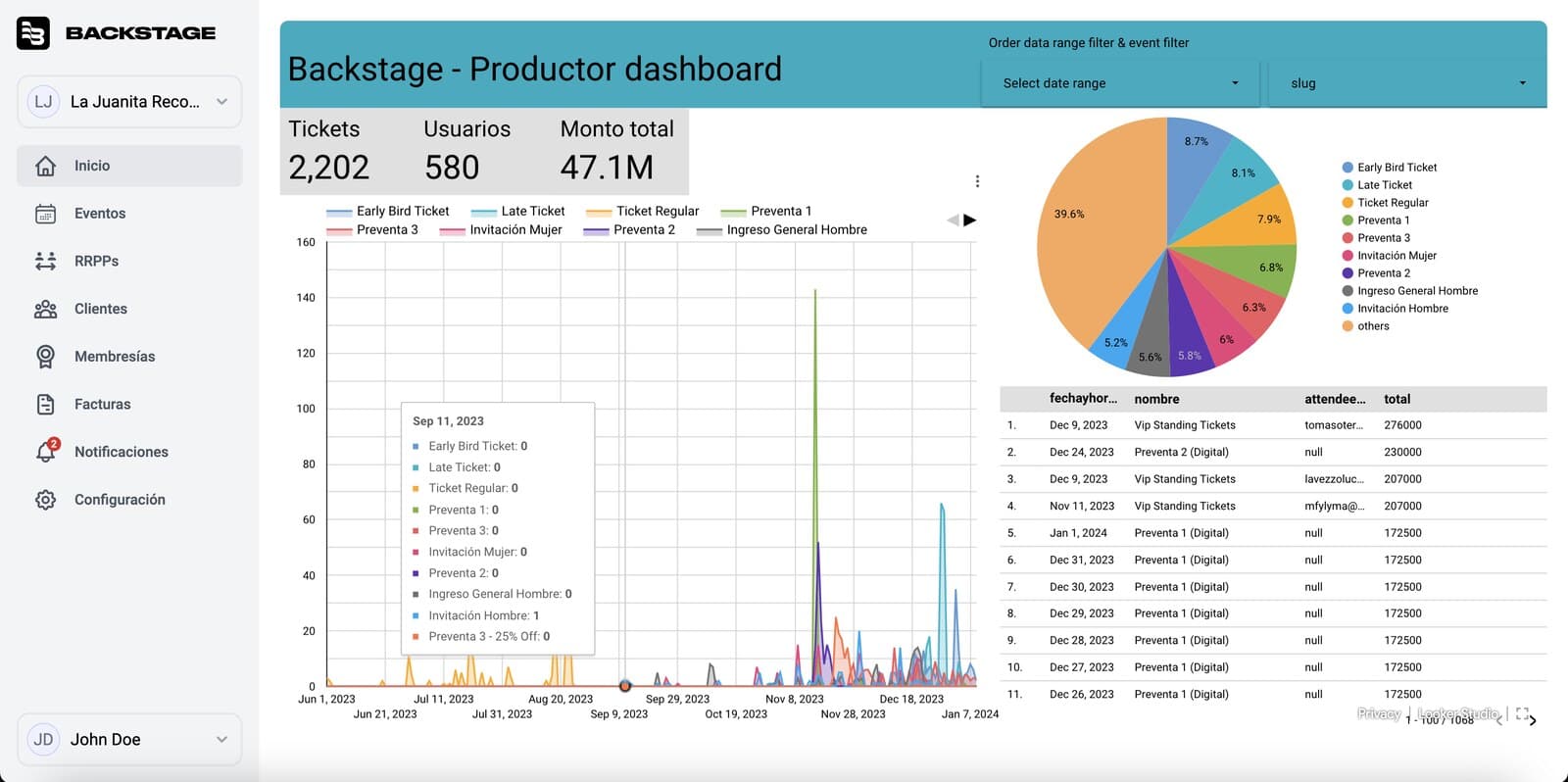Screen dimensions: 1568x782
Task: Show next line chart legend entries
Action: (970, 220)
